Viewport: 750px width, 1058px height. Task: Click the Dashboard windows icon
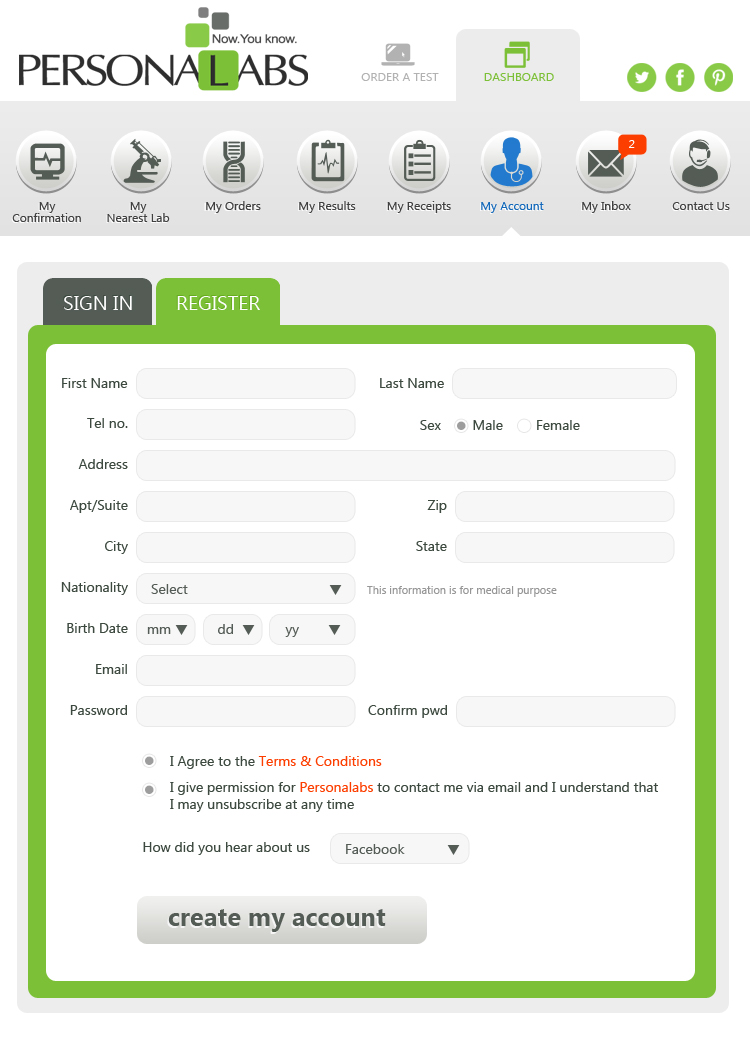coord(517,55)
